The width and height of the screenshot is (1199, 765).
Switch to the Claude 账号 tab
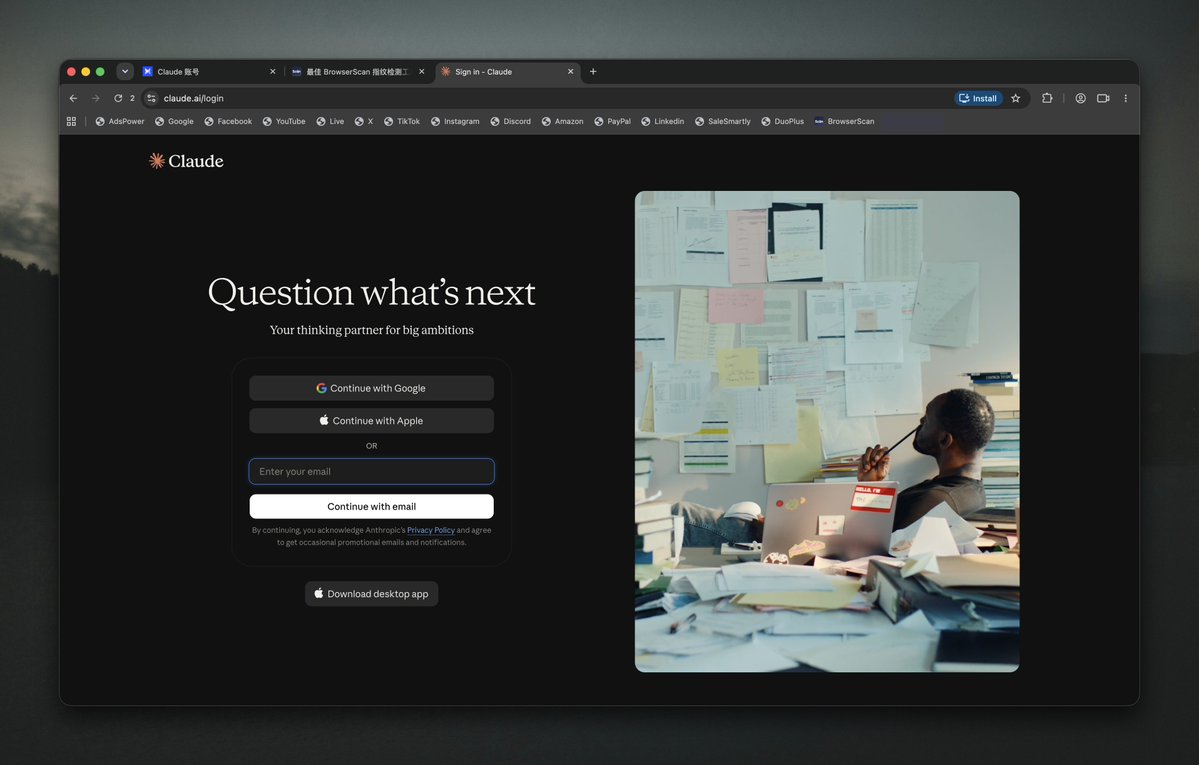(x=209, y=71)
